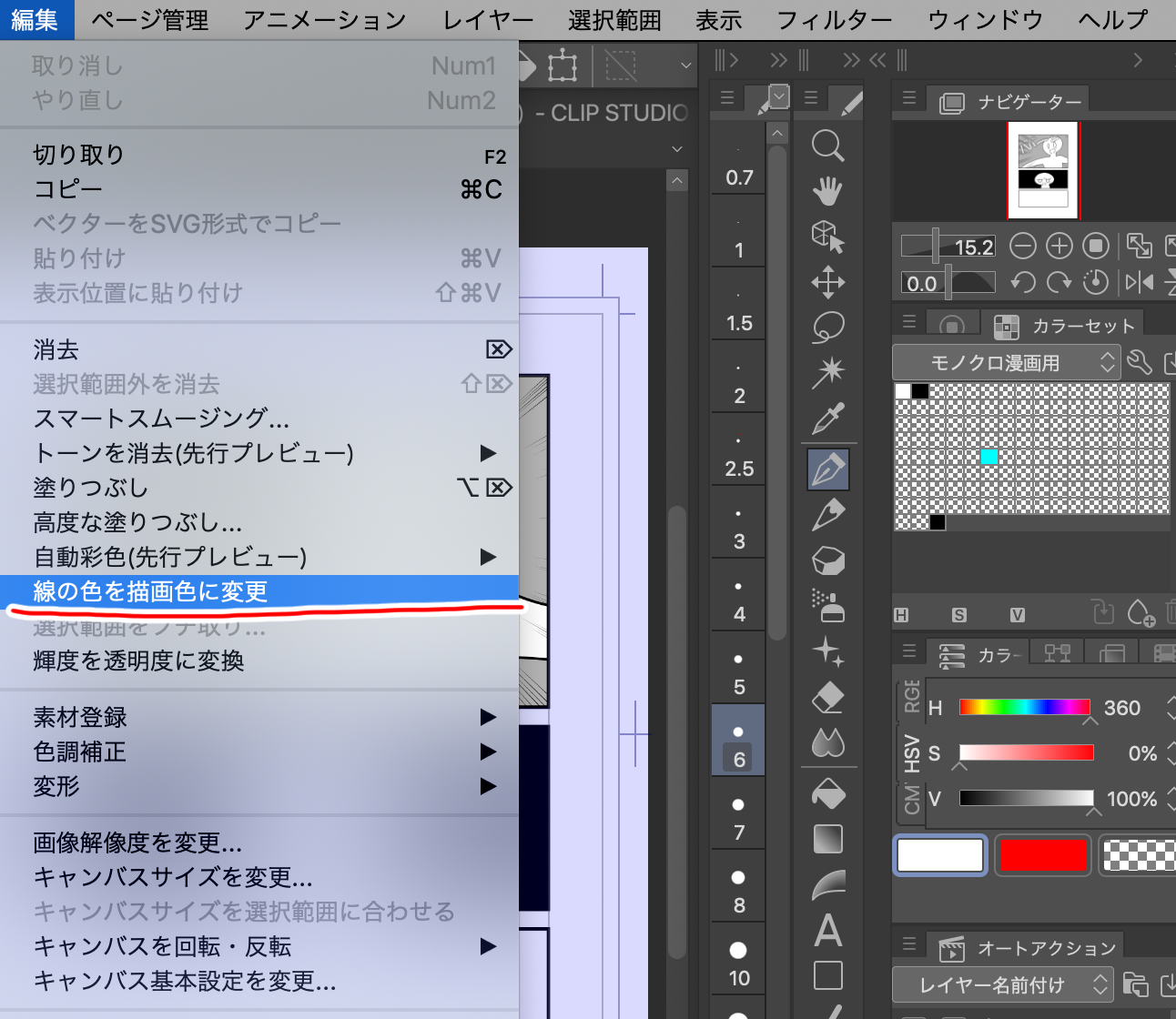Select the Text tool letter A
The image size is (1176, 1019).
[827, 931]
